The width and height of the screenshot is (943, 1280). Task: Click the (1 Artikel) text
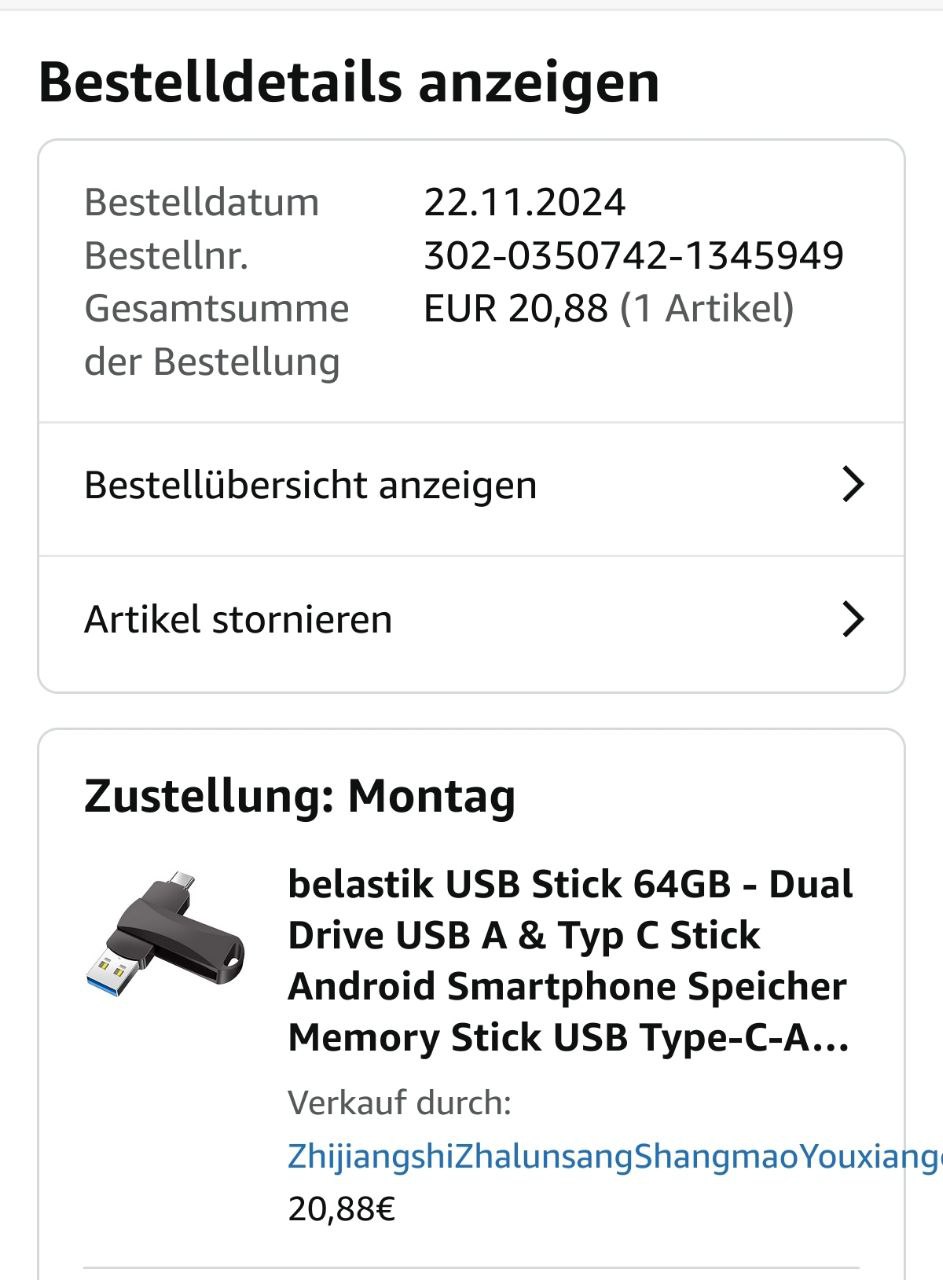pyautogui.click(x=706, y=309)
